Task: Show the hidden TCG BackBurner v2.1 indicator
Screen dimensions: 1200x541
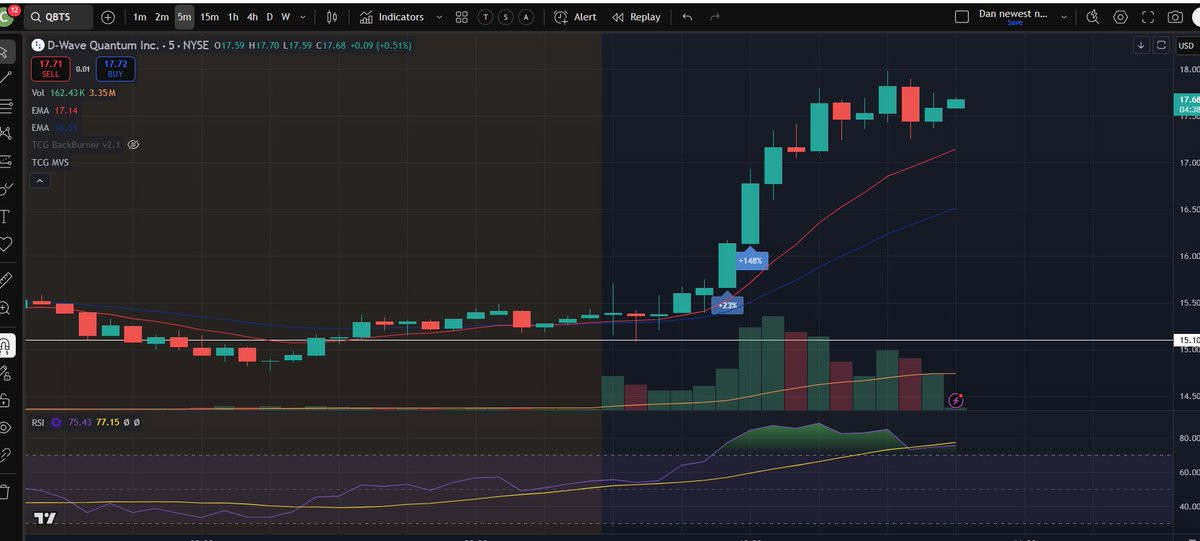Action: (x=133, y=145)
